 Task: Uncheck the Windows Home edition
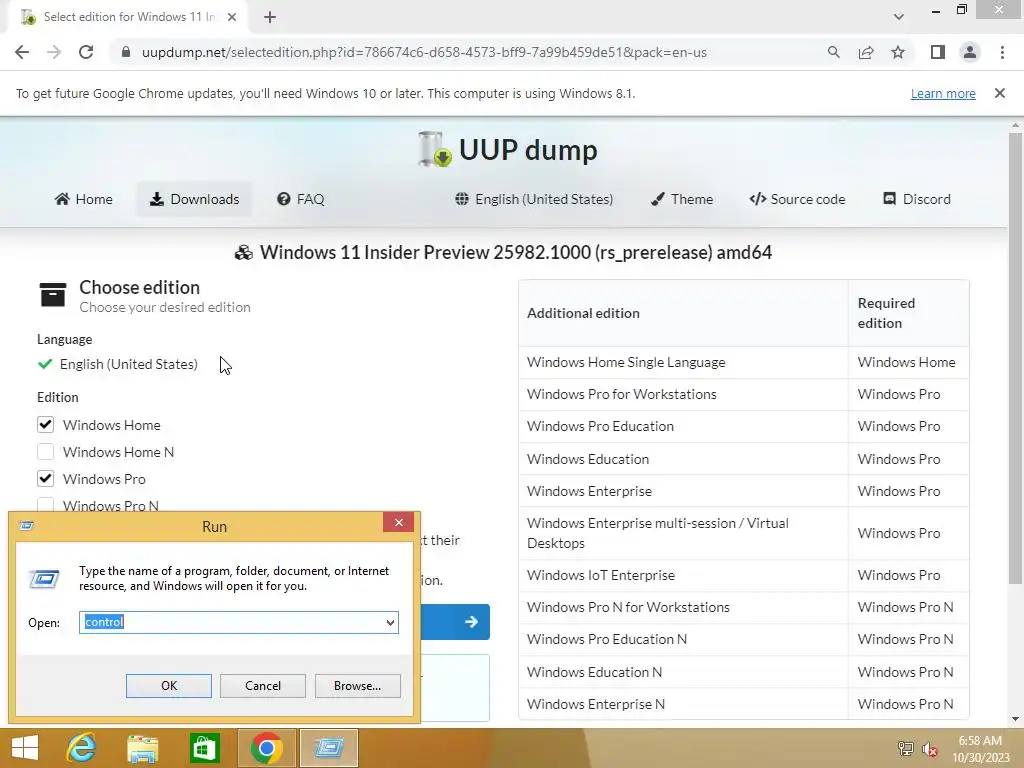point(45,424)
